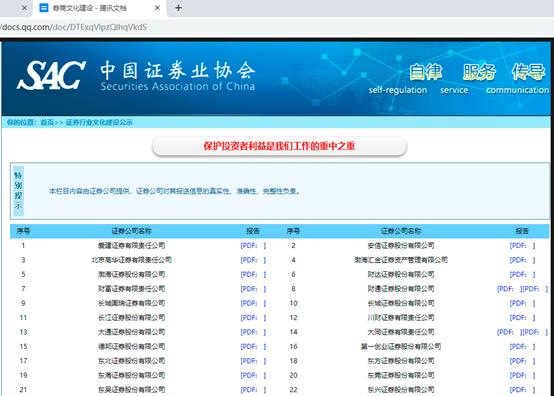Click the left 证券公司名称 column header
This screenshot has height=396, width=554.
131,231
